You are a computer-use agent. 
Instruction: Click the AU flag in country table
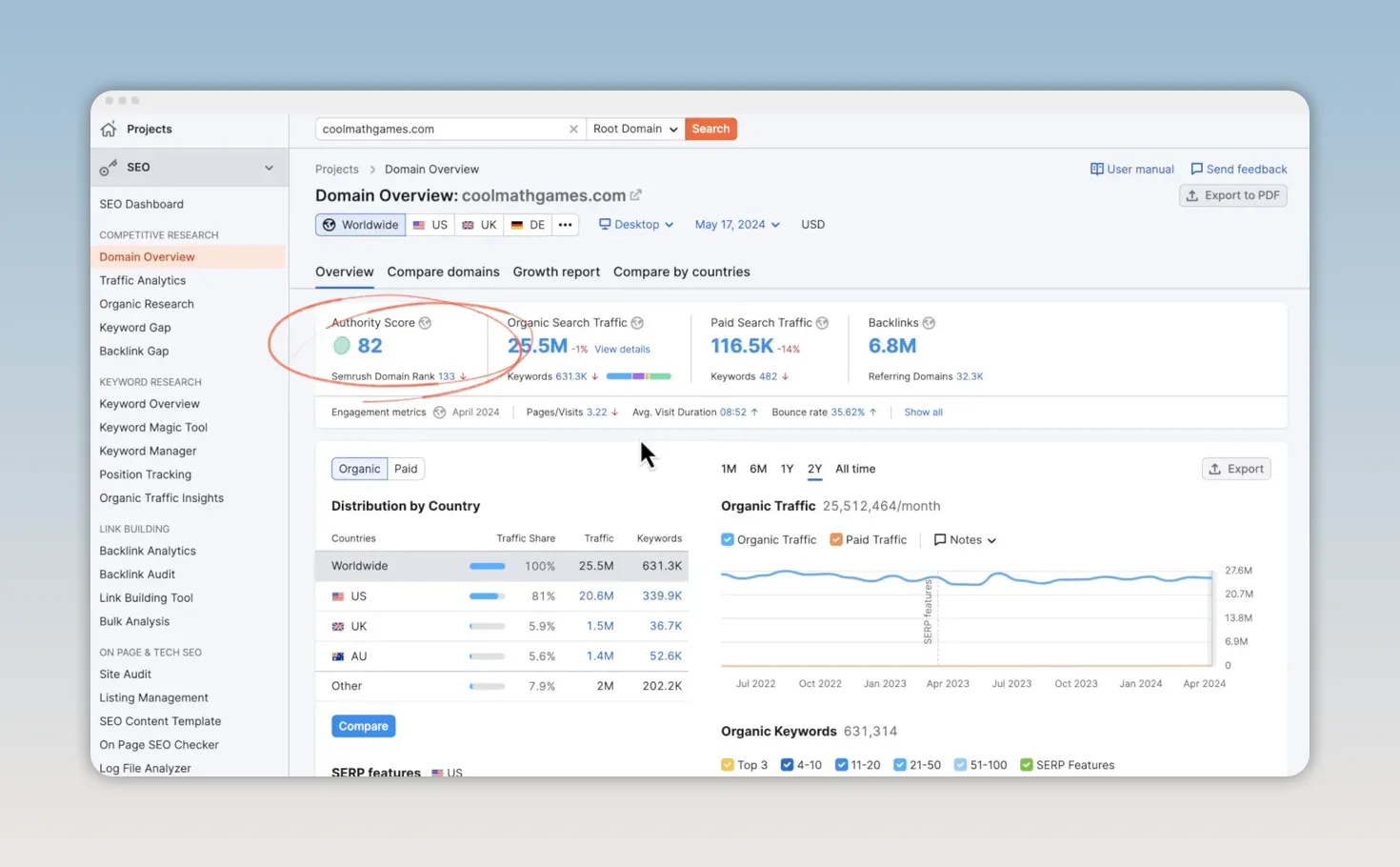(338, 656)
